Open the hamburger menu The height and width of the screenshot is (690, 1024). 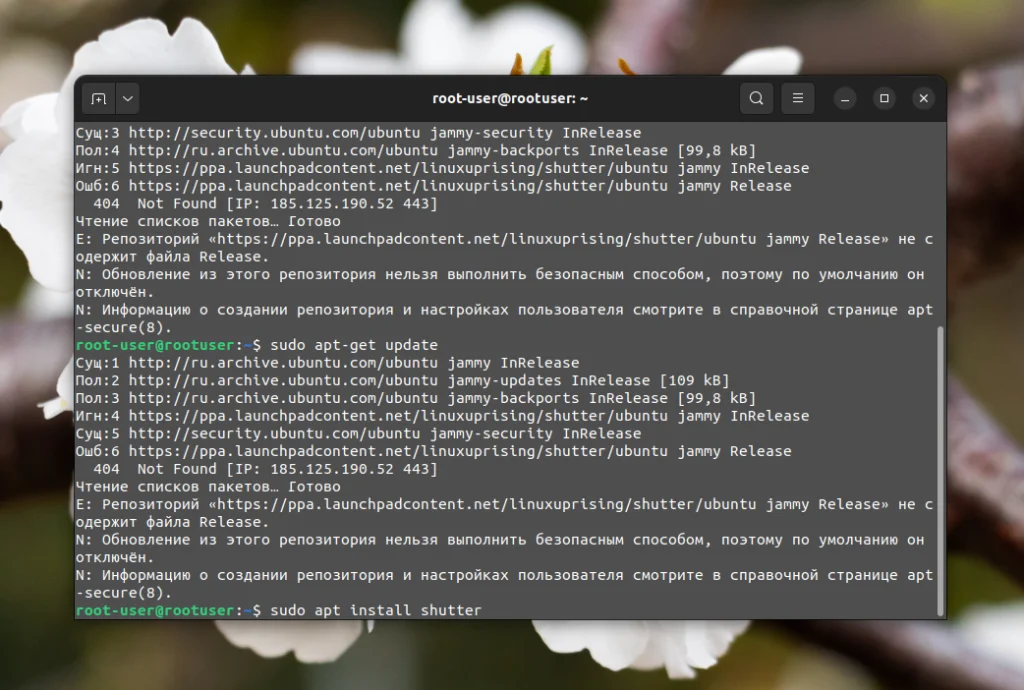798,98
